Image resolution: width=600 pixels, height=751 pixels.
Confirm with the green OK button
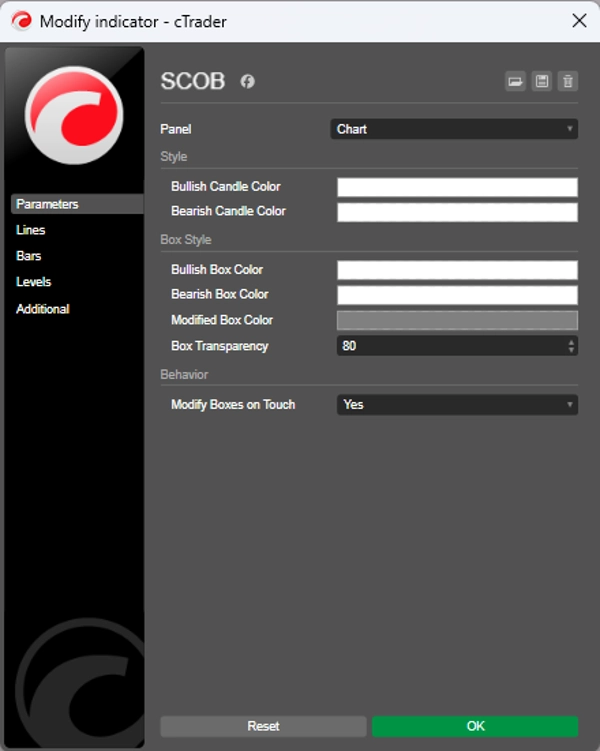pos(475,726)
